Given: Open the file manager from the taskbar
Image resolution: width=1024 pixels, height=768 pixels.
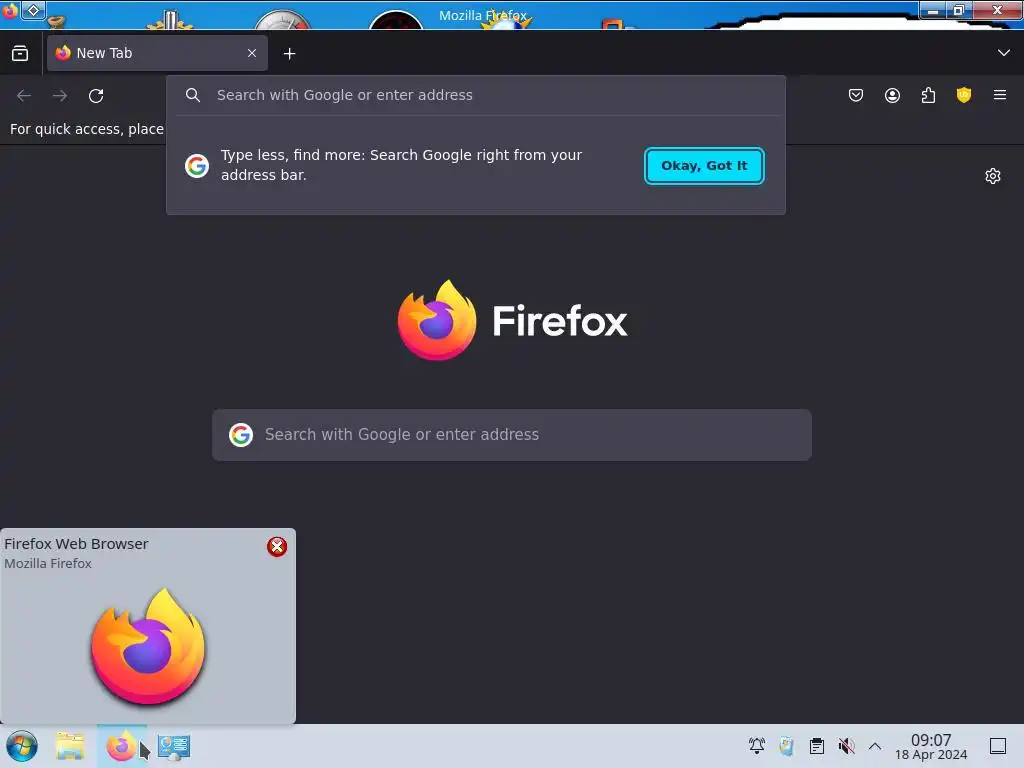Looking at the screenshot, I should click(x=70, y=746).
